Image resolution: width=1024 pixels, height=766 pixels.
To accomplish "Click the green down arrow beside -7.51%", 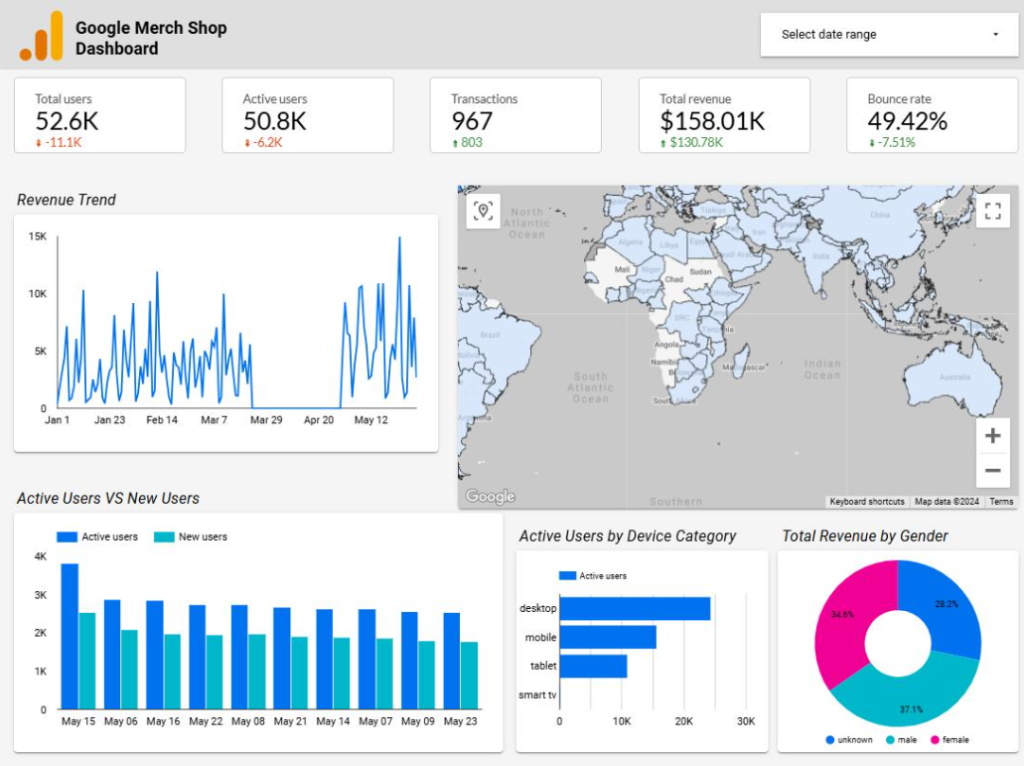I will (x=871, y=142).
